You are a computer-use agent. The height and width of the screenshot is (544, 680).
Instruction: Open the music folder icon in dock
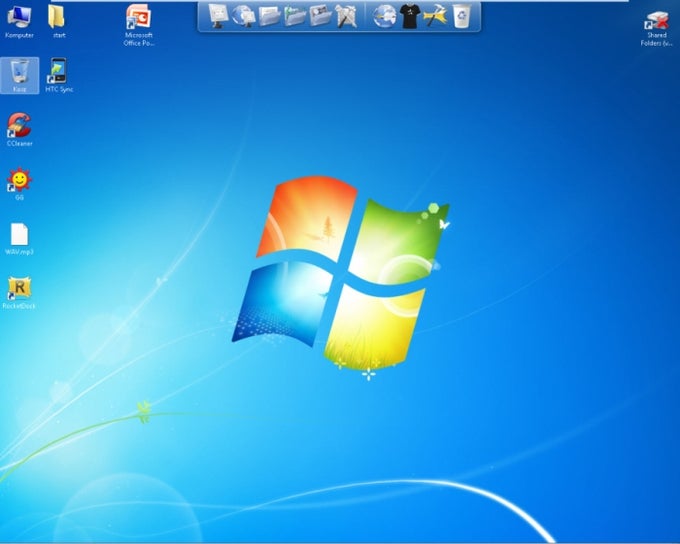tap(295, 16)
